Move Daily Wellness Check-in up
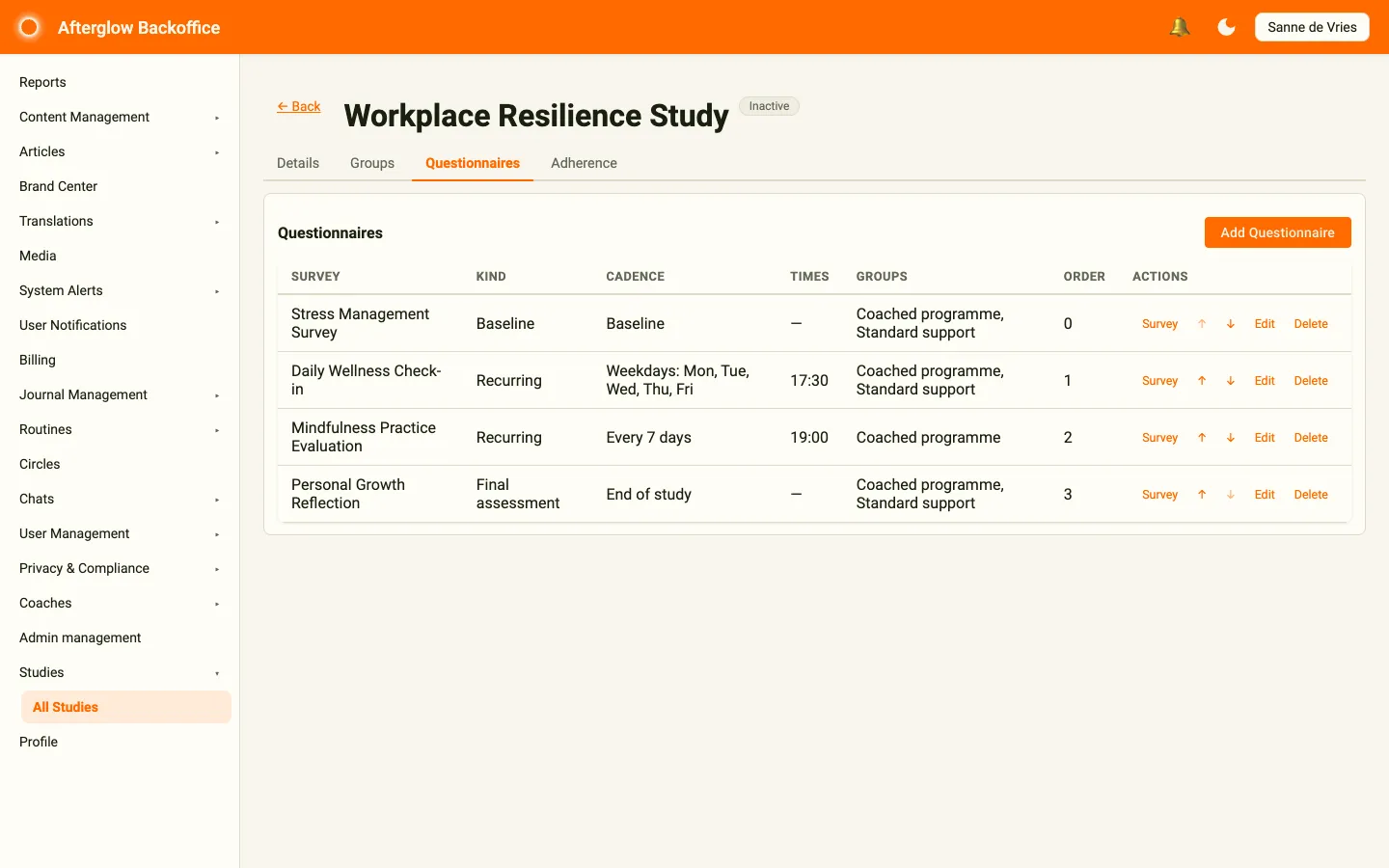Image resolution: width=1389 pixels, height=868 pixels. 1202,381
